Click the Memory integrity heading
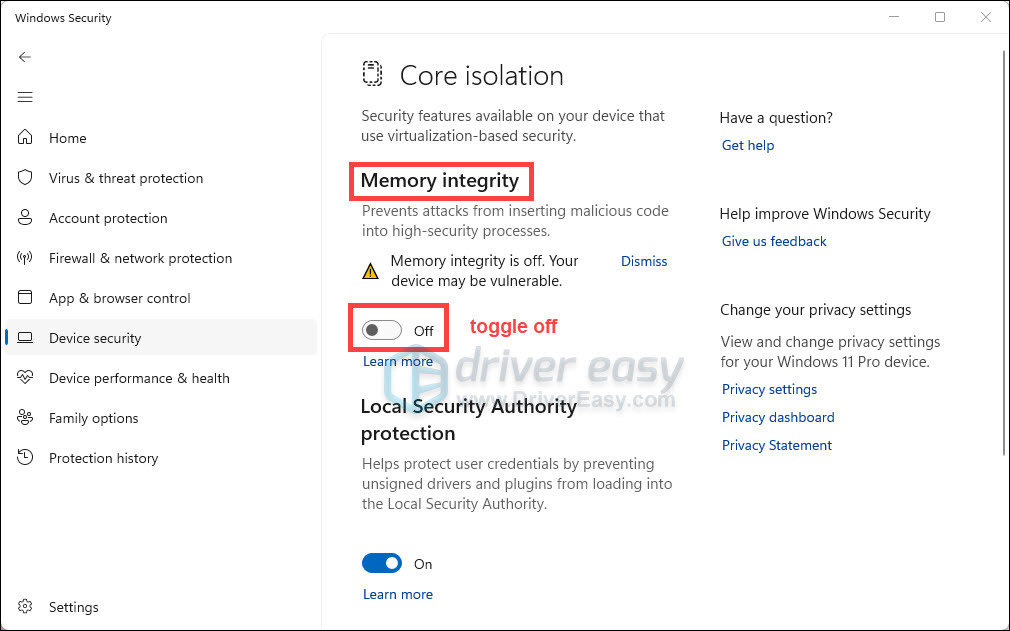The width and height of the screenshot is (1010, 631). pyautogui.click(x=440, y=181)
